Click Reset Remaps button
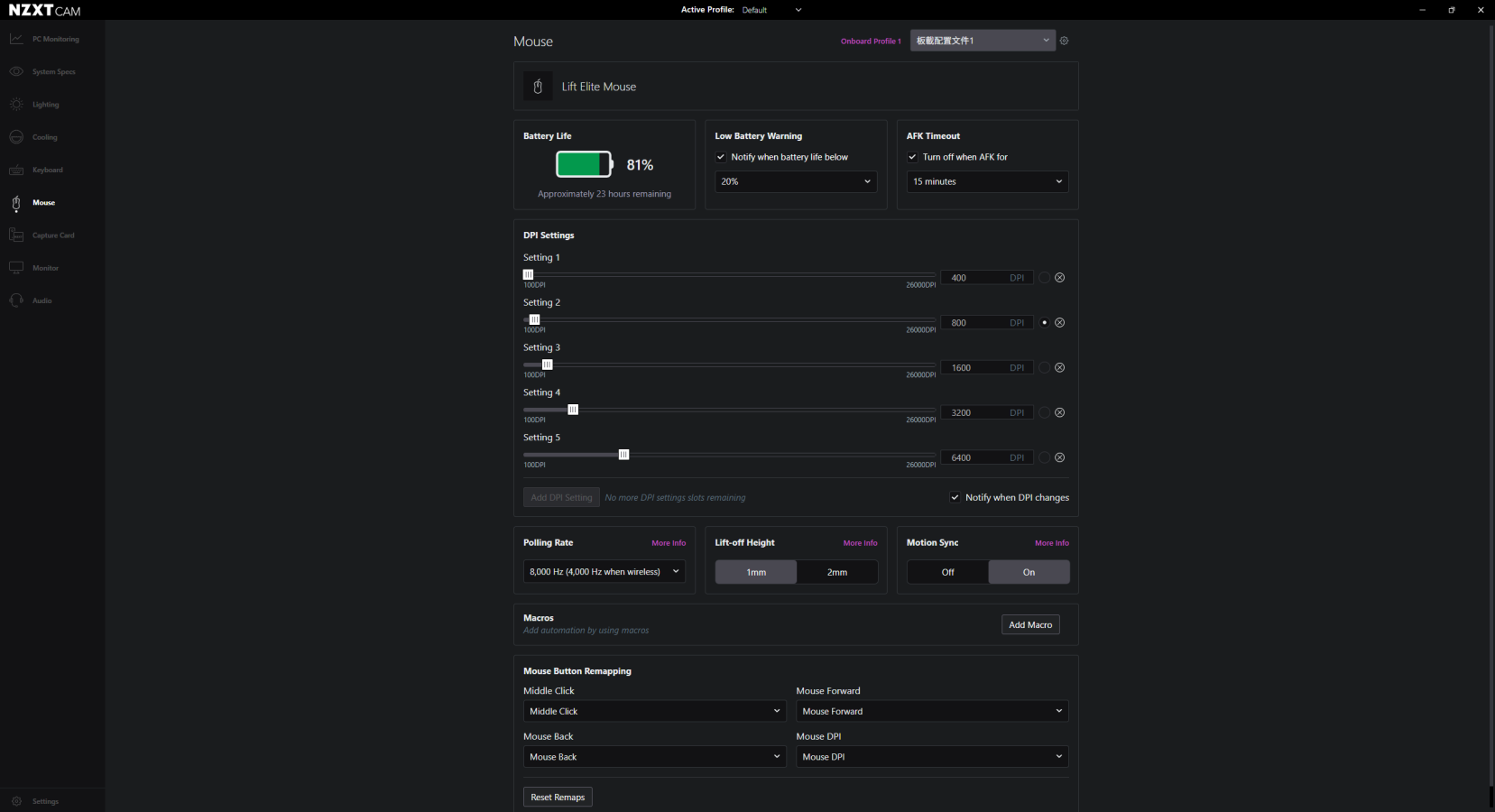 [558, 797]
